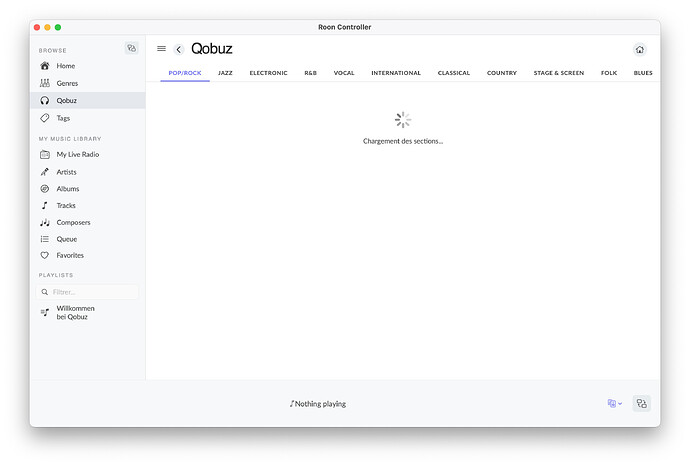Open Genres in the sidebar
The height and width of the screenshot is (466, 690).
tap(88, 83)
